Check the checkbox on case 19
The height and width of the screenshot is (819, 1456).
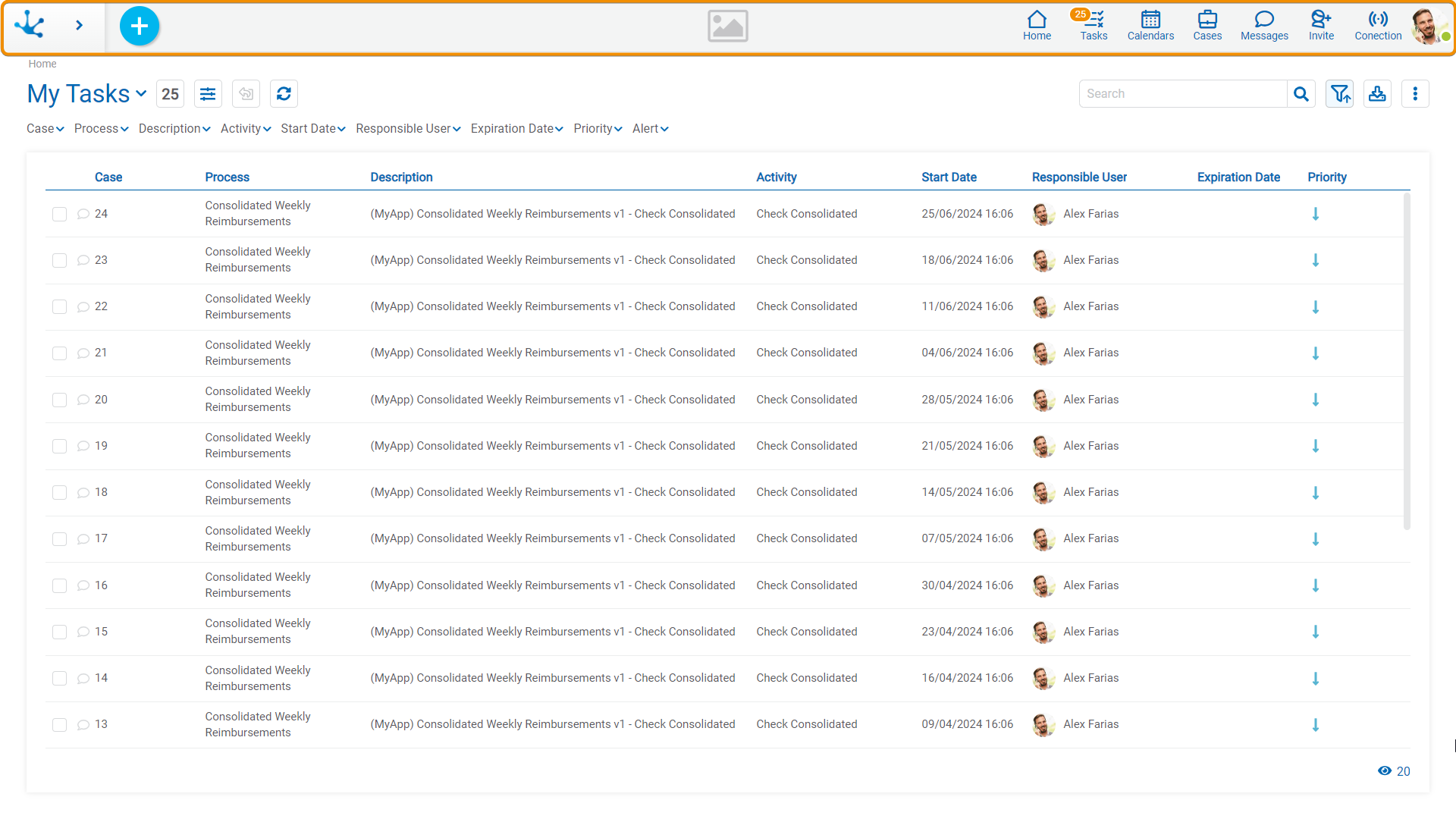click(59, 446)
